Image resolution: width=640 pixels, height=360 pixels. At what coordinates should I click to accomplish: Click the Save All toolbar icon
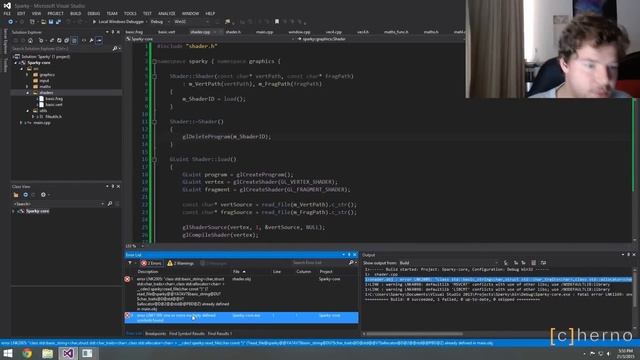coord(58,22)
